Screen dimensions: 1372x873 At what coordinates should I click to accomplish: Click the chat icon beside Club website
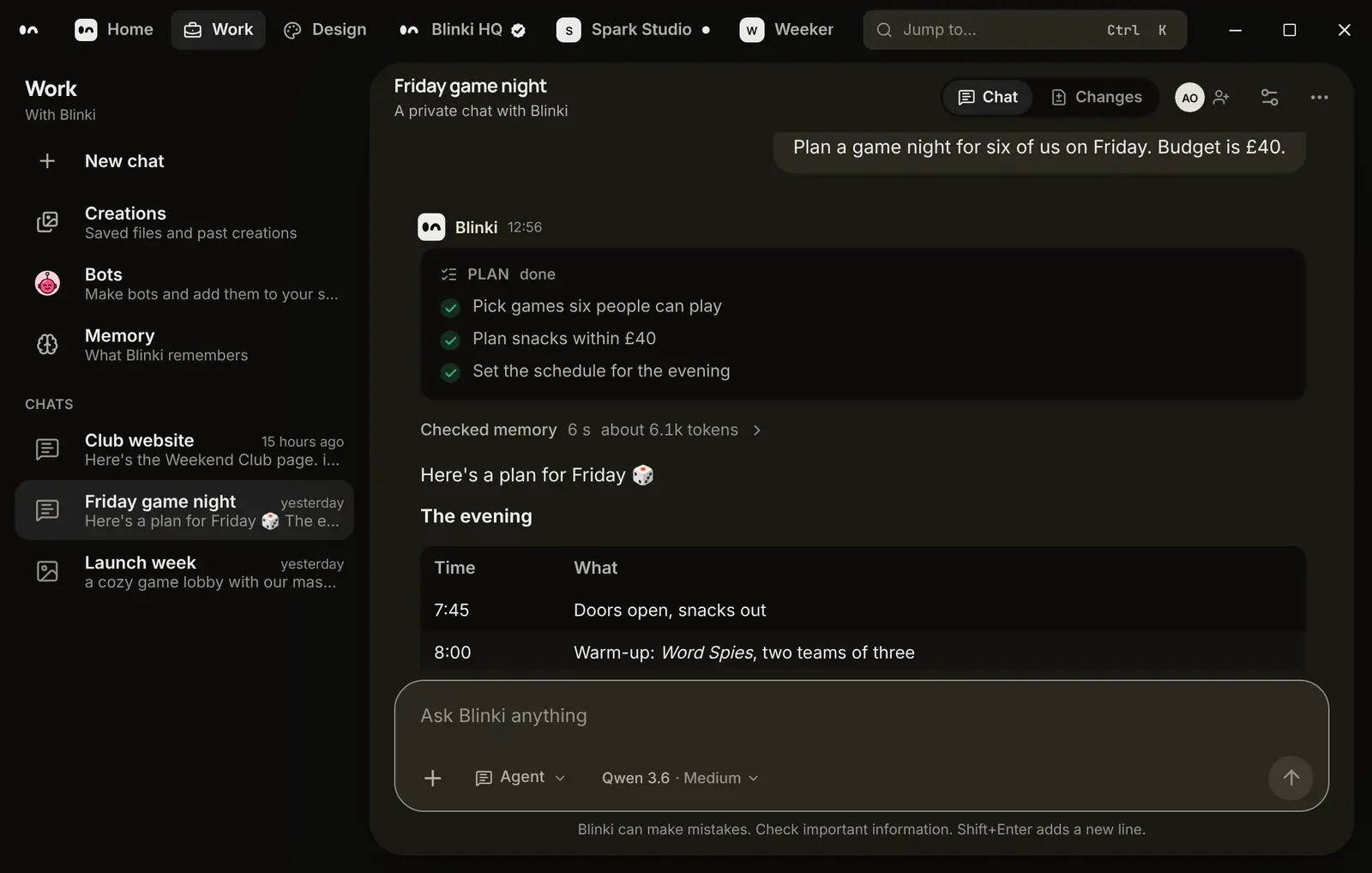click(x=47, y=449)
